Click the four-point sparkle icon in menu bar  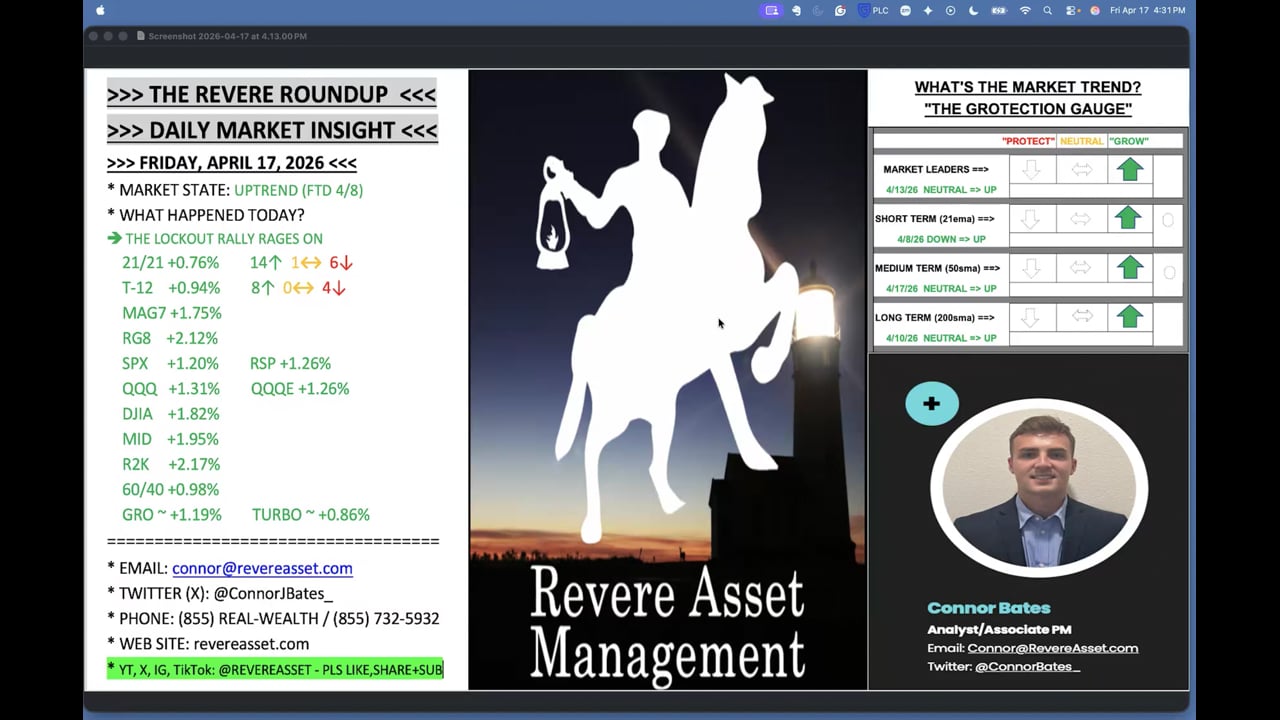click(928, 10)
